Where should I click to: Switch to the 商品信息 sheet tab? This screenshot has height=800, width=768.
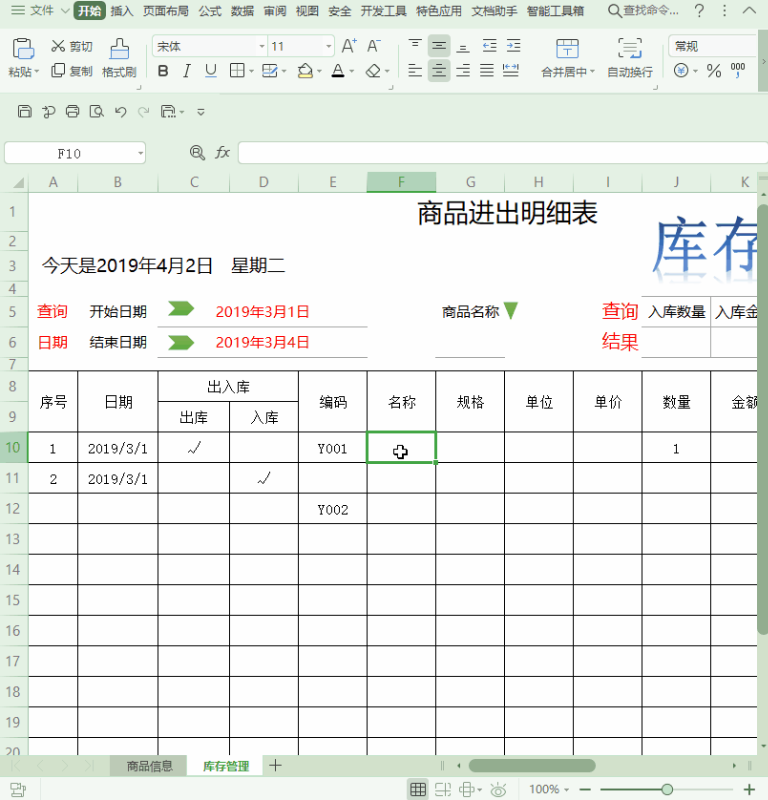[149, 766]
